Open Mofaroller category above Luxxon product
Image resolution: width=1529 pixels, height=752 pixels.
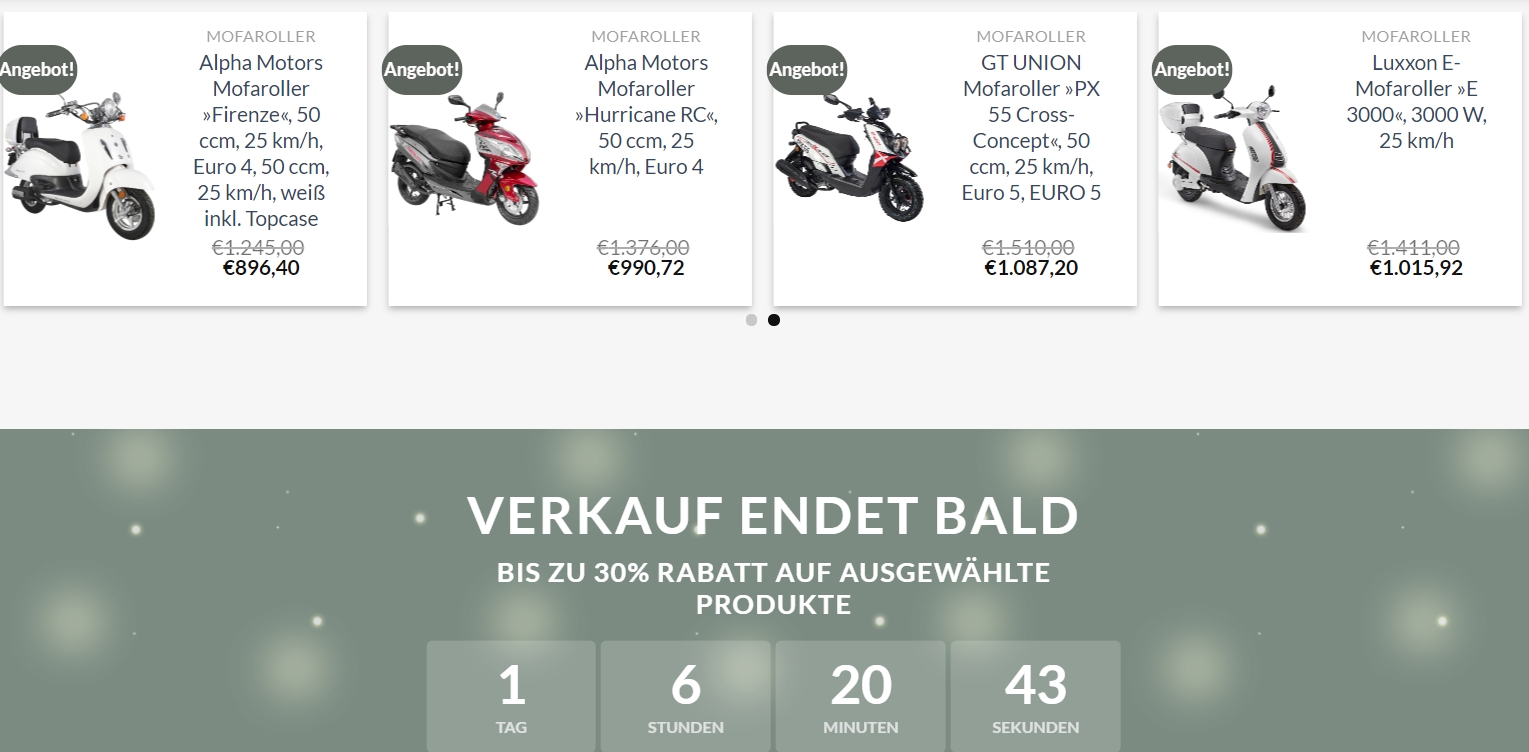1416,36
